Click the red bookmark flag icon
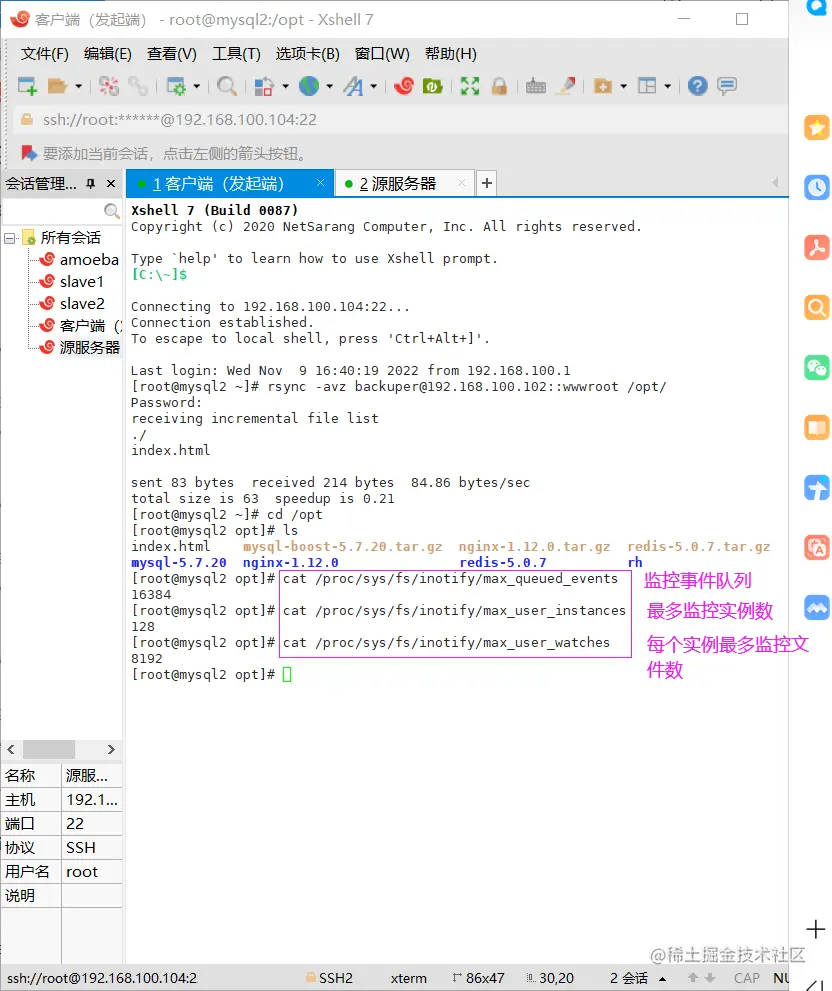Screen dimensions: 832x991 coord(28,153)
